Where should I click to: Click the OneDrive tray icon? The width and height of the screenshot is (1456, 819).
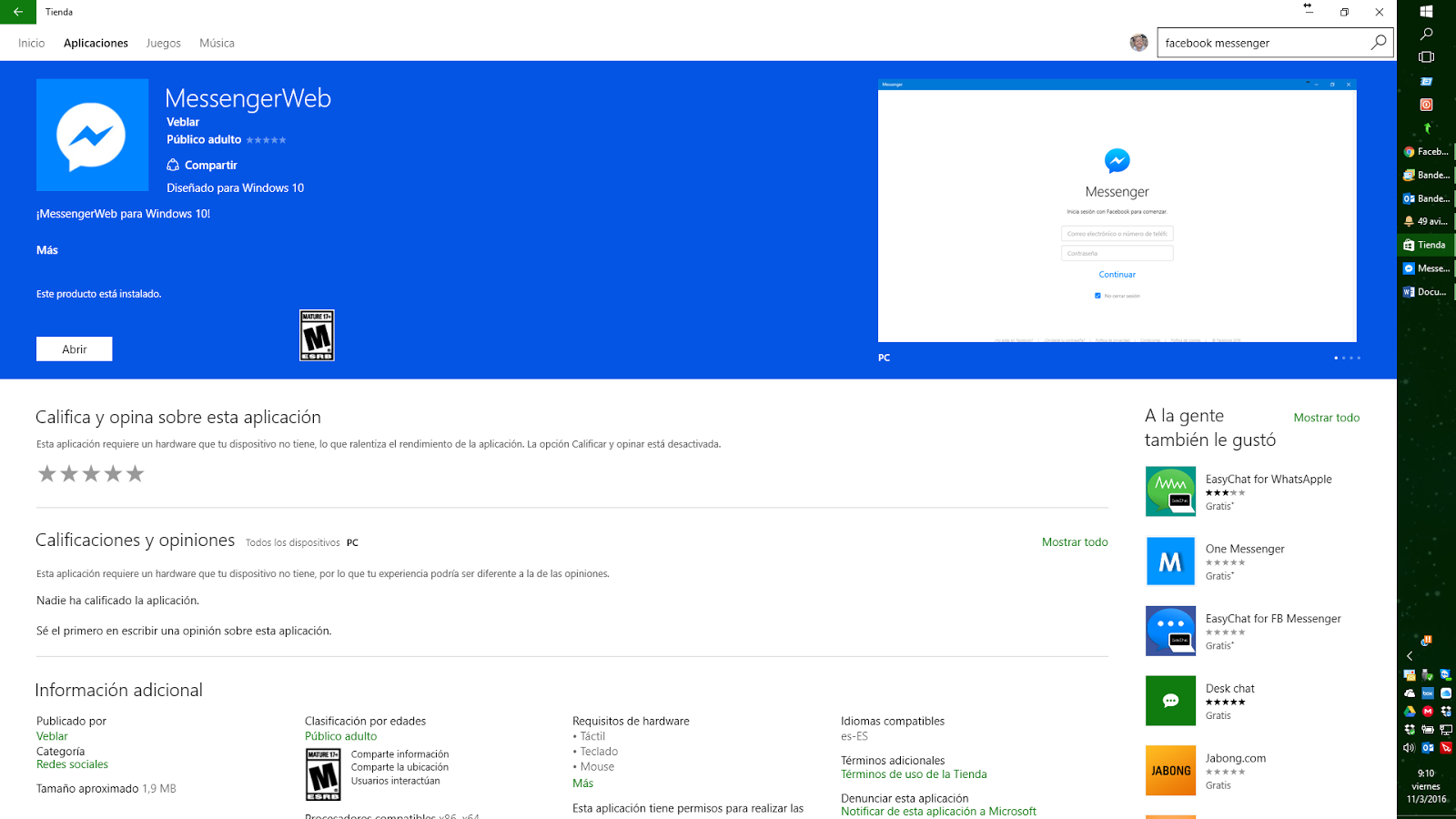point(1409,693)
